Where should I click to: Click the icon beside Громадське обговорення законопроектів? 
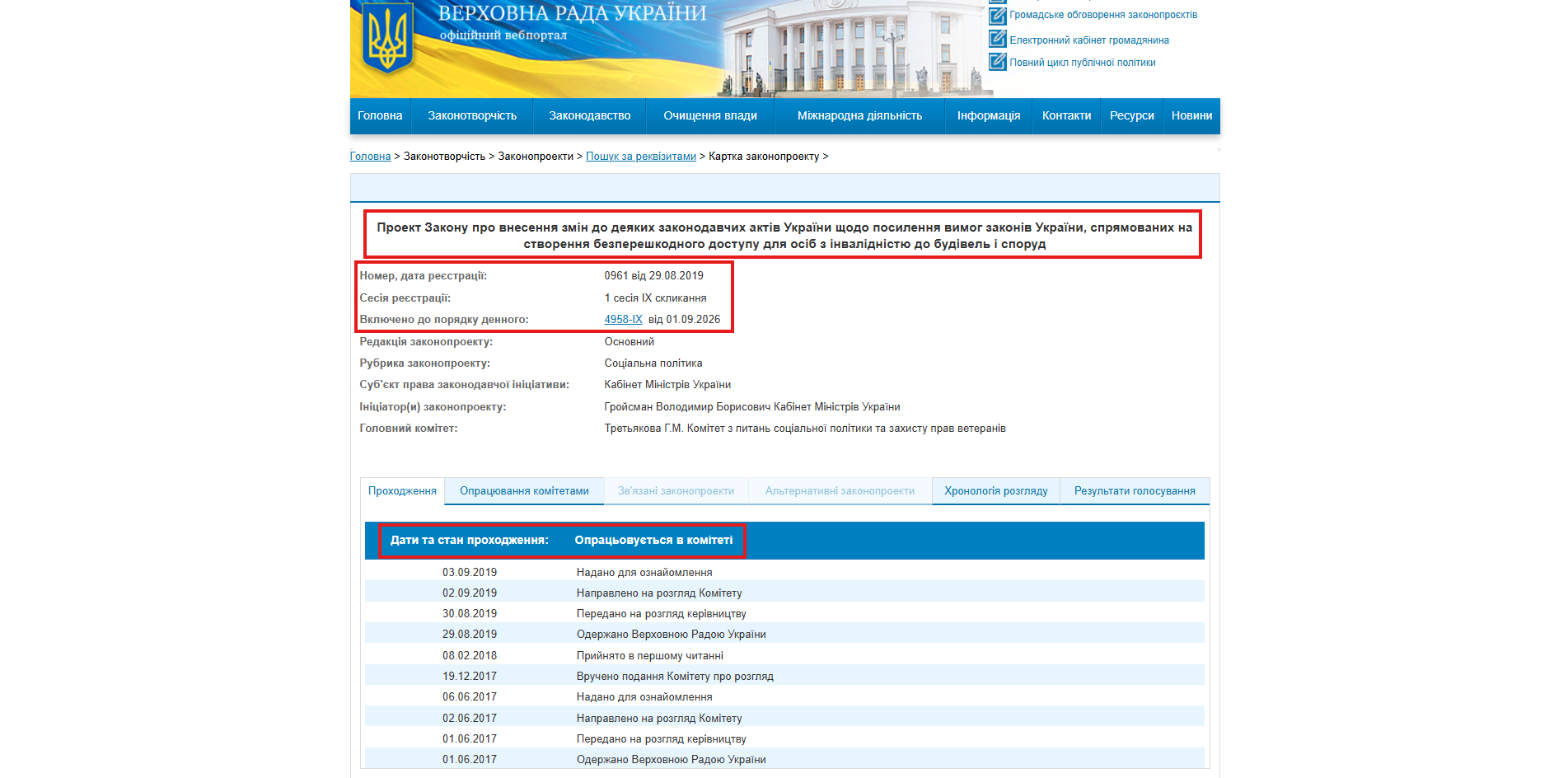[x=997, y=15]
